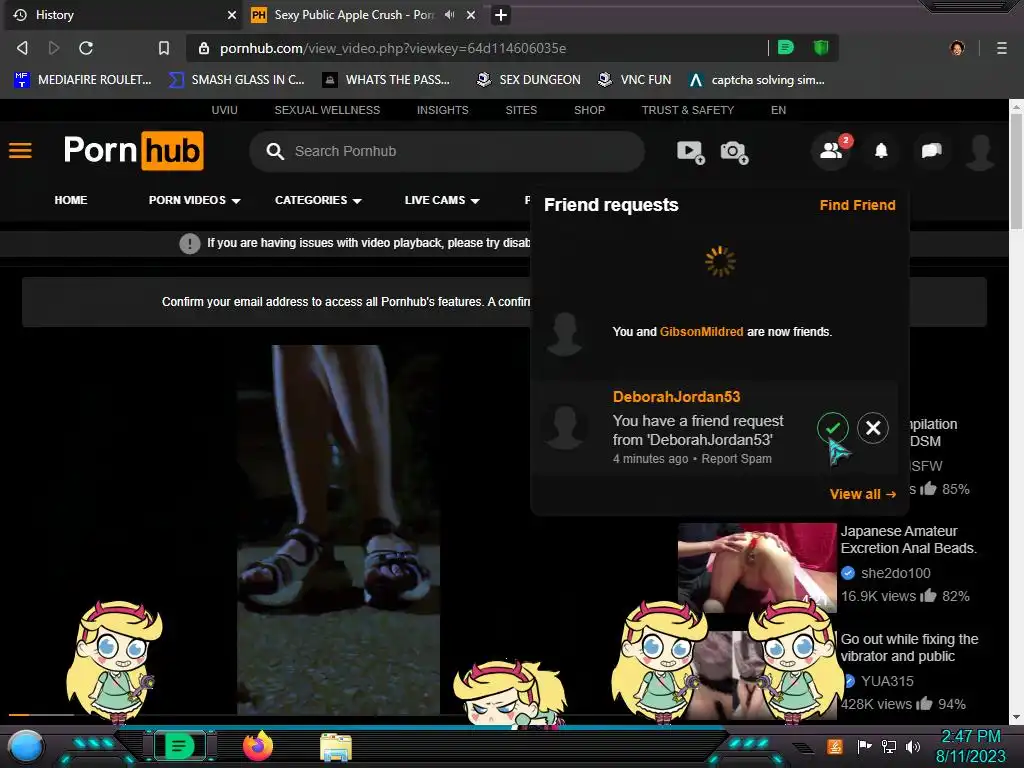Open the browser profile avatar
1024x768 pixels.
[x=957, y=48]
